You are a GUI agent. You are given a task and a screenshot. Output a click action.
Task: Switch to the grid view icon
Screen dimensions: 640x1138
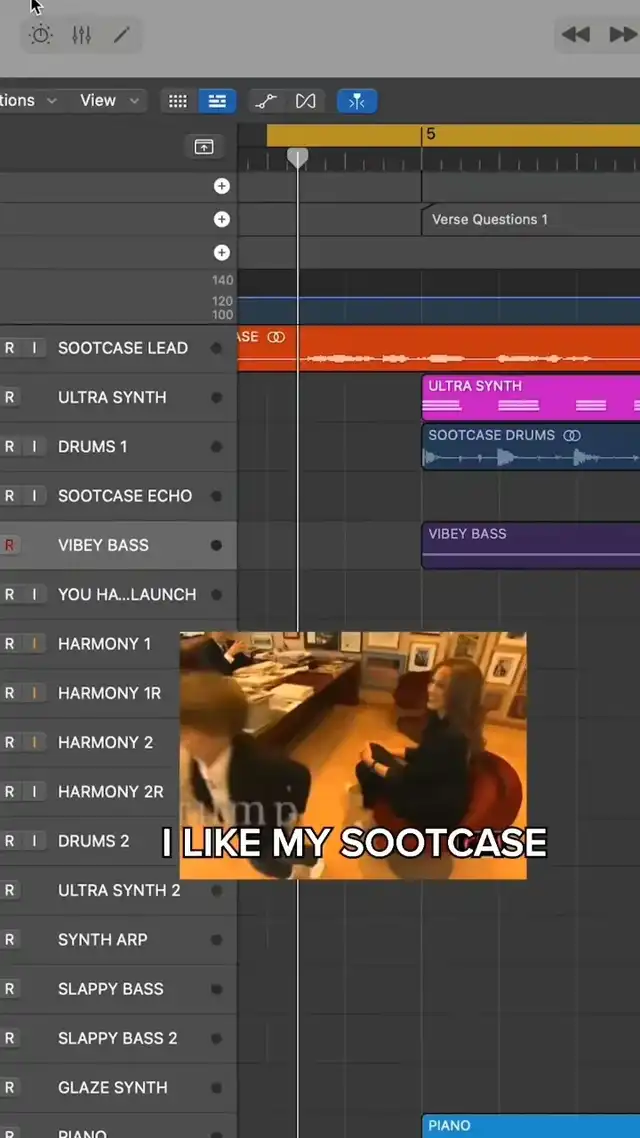click(x=178, y=101)
